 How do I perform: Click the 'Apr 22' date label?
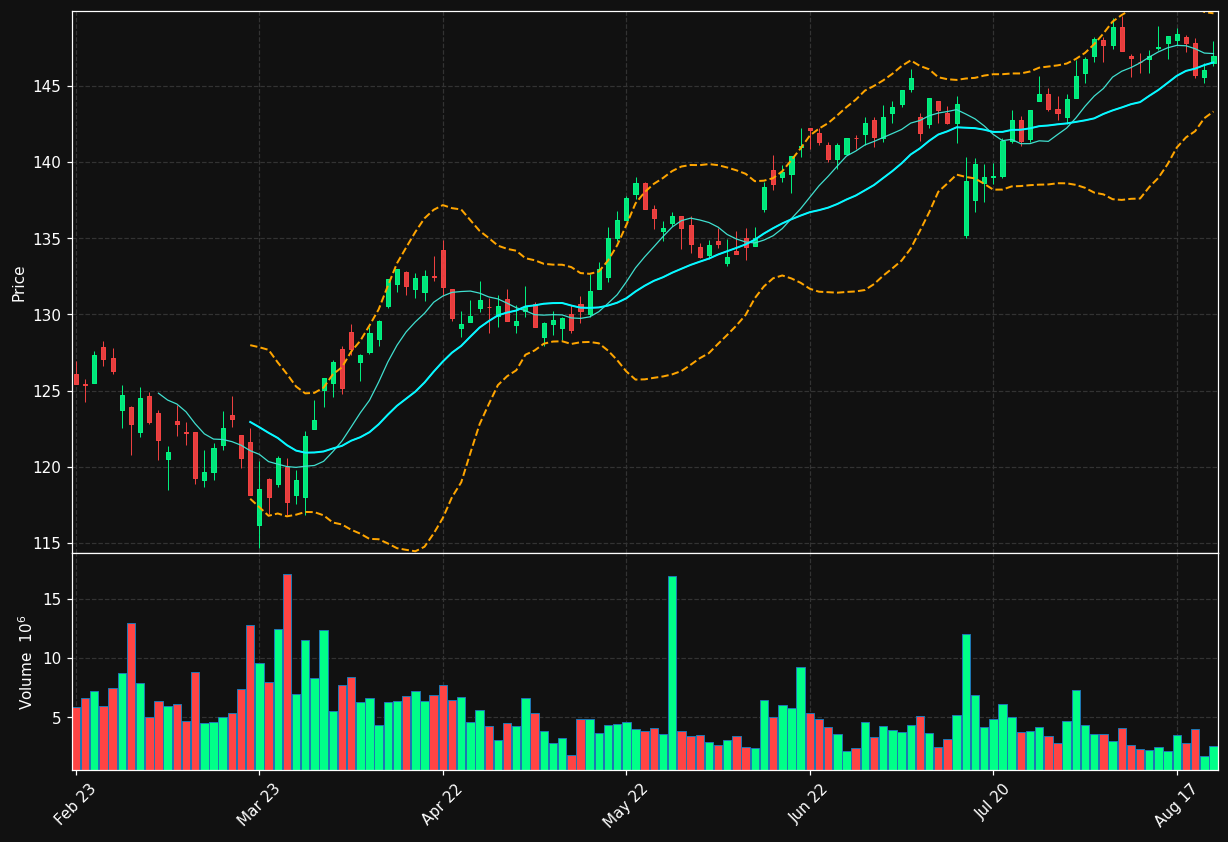(442, 804)
